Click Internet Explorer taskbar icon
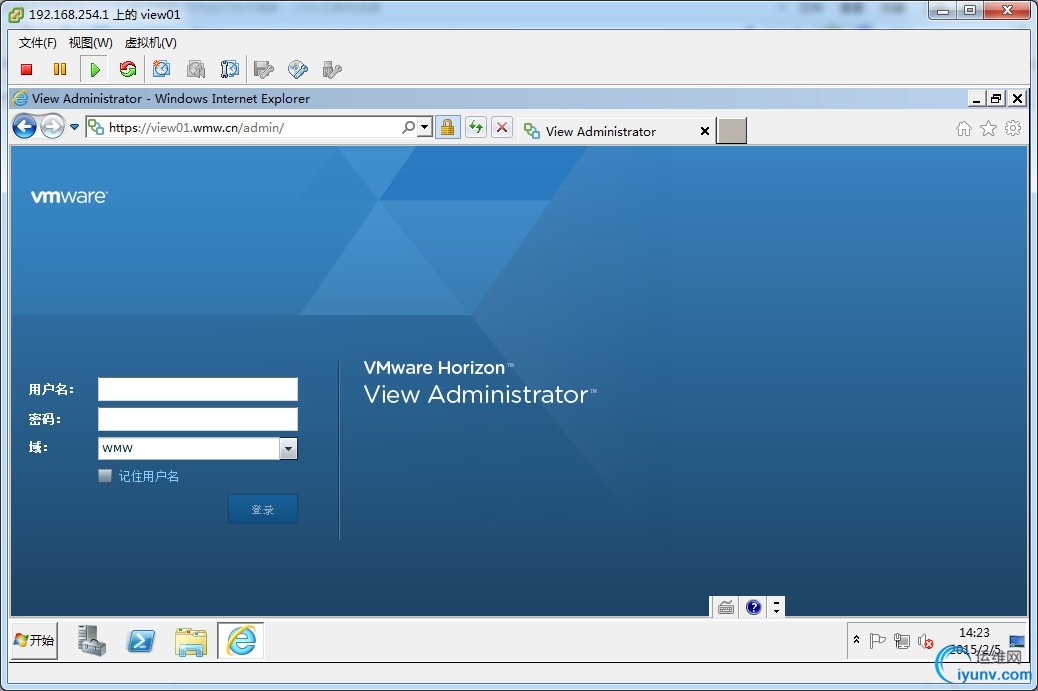This screenshot has width=1038, height=691. (x=241, y=641)
